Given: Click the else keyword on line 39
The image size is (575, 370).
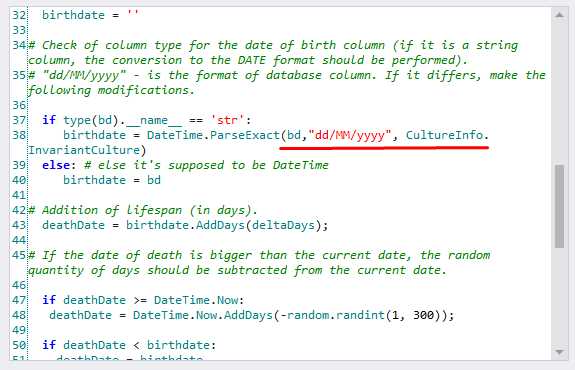Looking at the screenshot, I should tap(56, 165).
